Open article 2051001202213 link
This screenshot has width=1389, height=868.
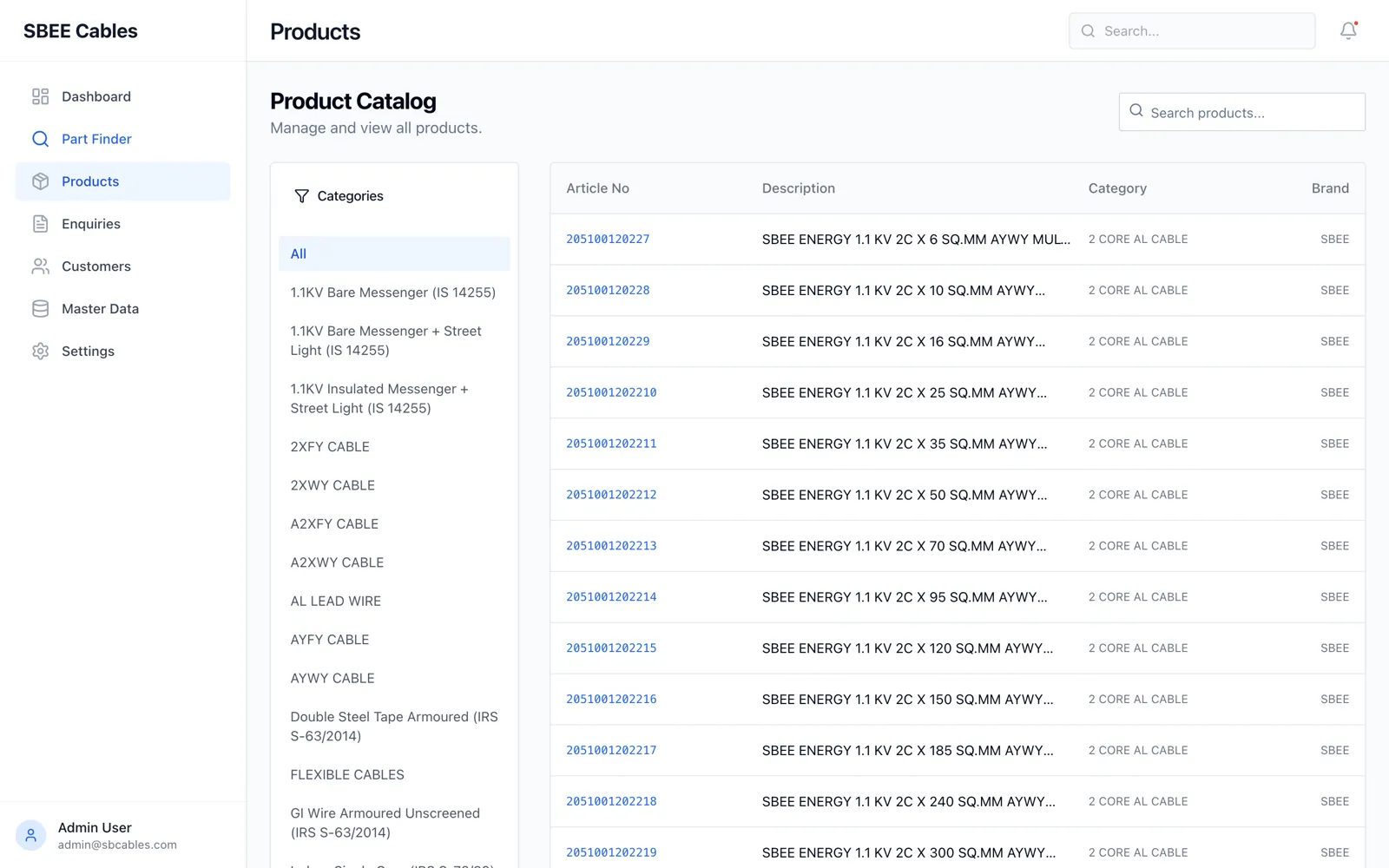point(611,546)
